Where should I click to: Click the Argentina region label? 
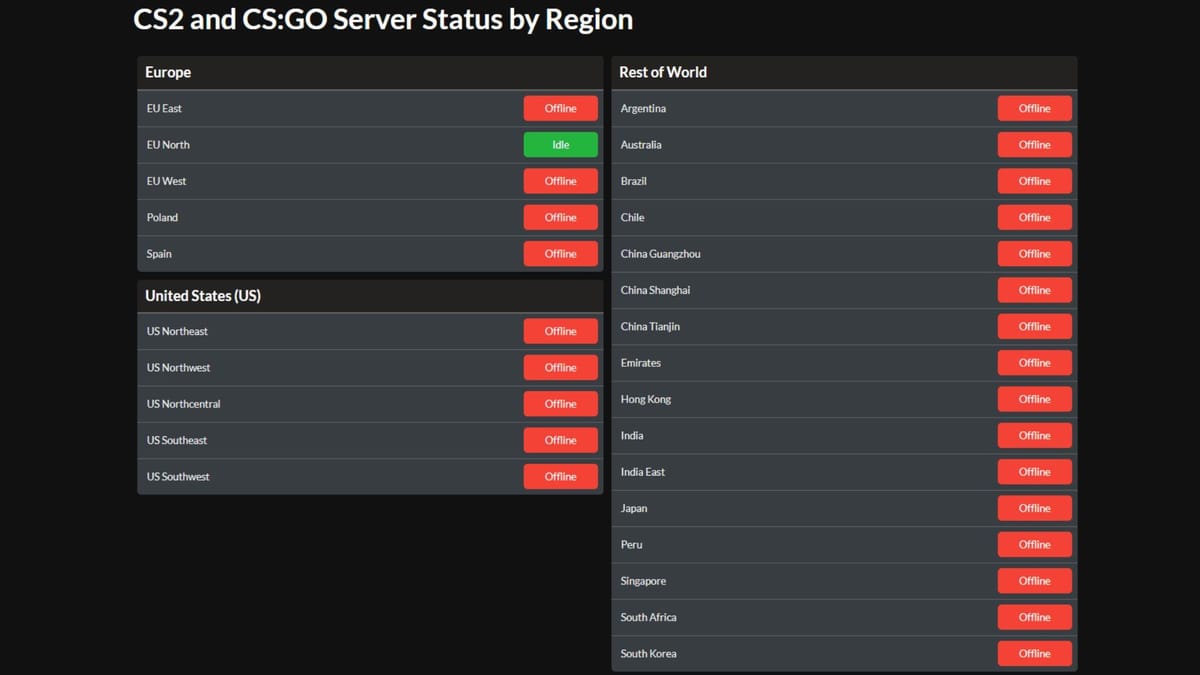click(643, 108)
